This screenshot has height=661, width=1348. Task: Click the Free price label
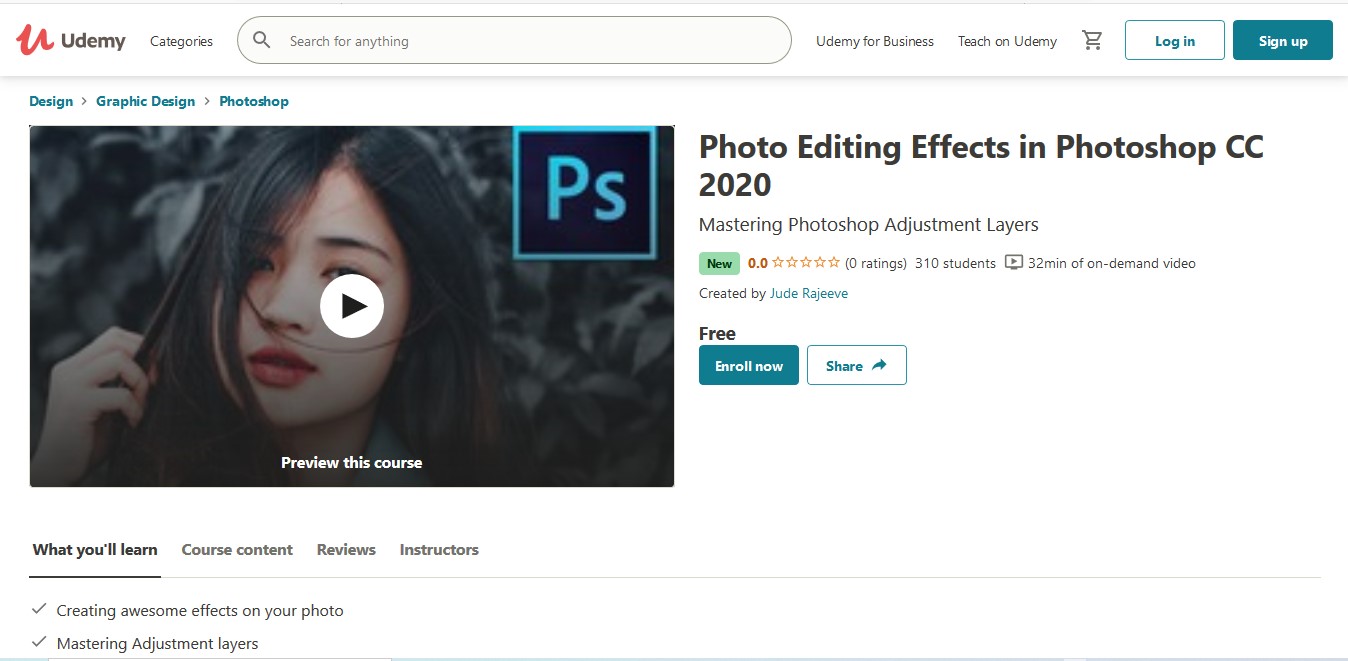click(x=717, y=333)
